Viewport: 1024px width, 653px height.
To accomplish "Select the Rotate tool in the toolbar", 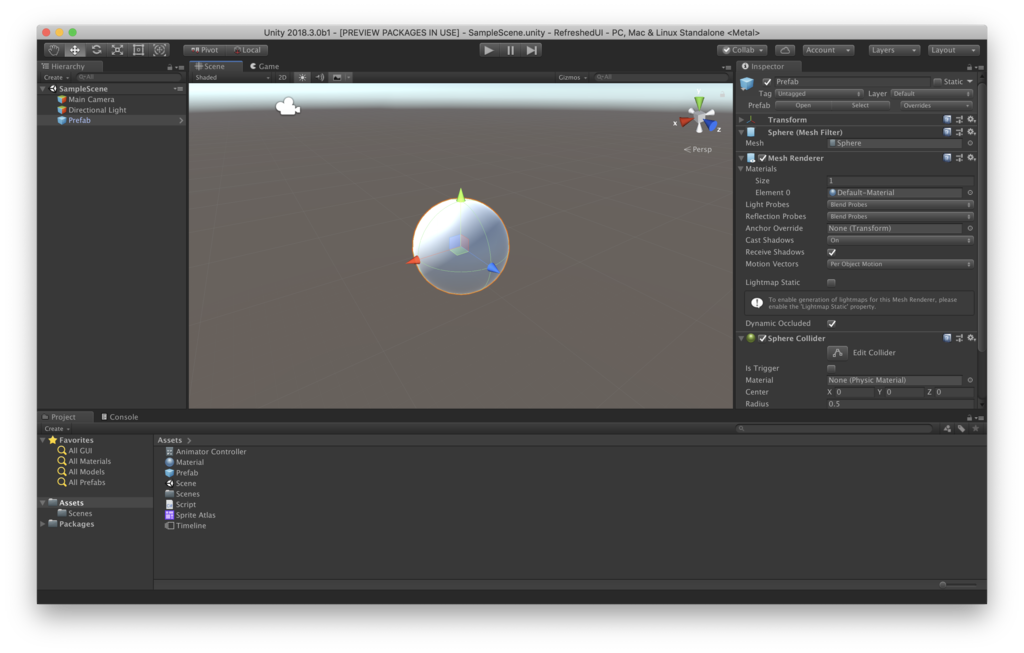I will [96, 50].
